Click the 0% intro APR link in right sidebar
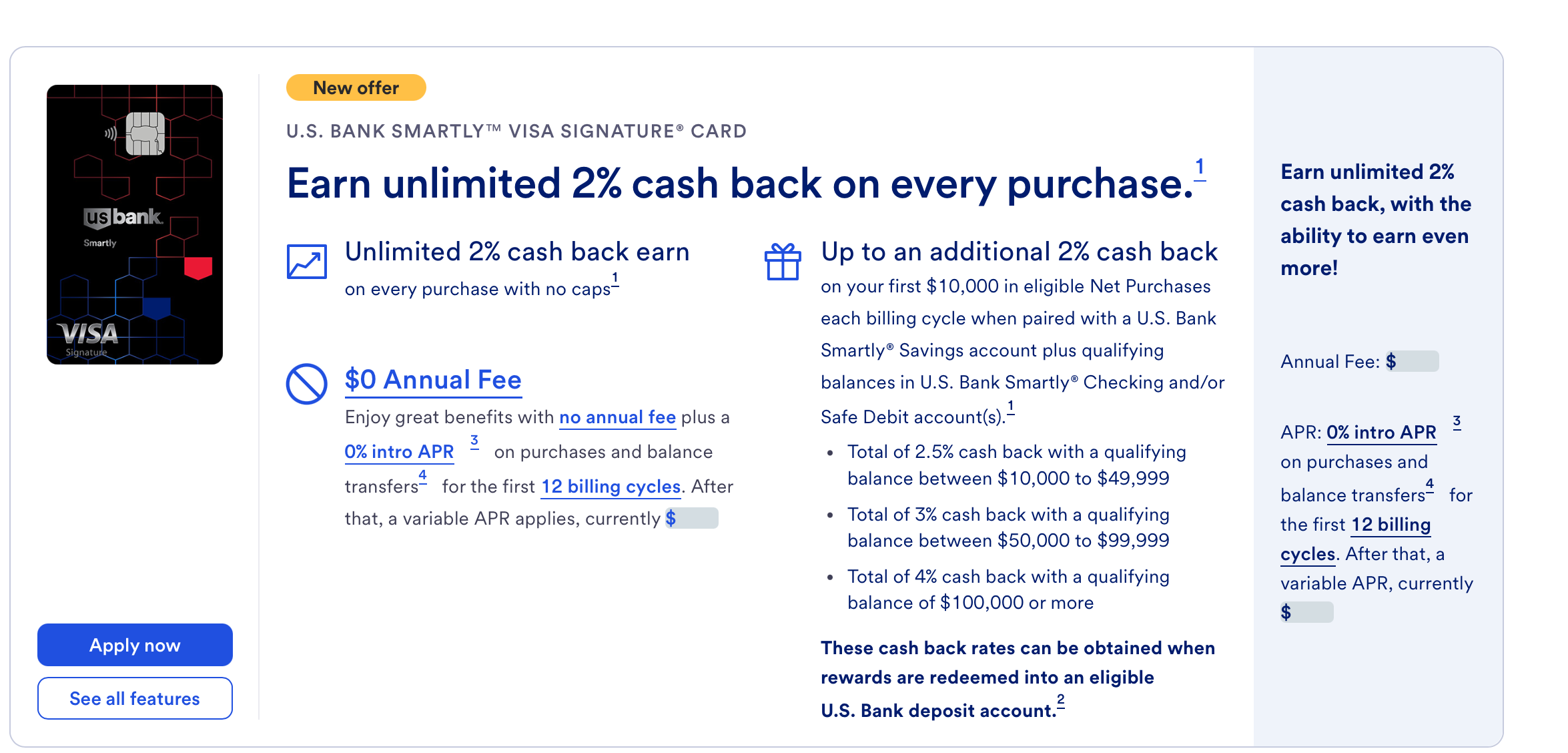The height and width of the screenshot is (753, 1568). coord(1381,433)
